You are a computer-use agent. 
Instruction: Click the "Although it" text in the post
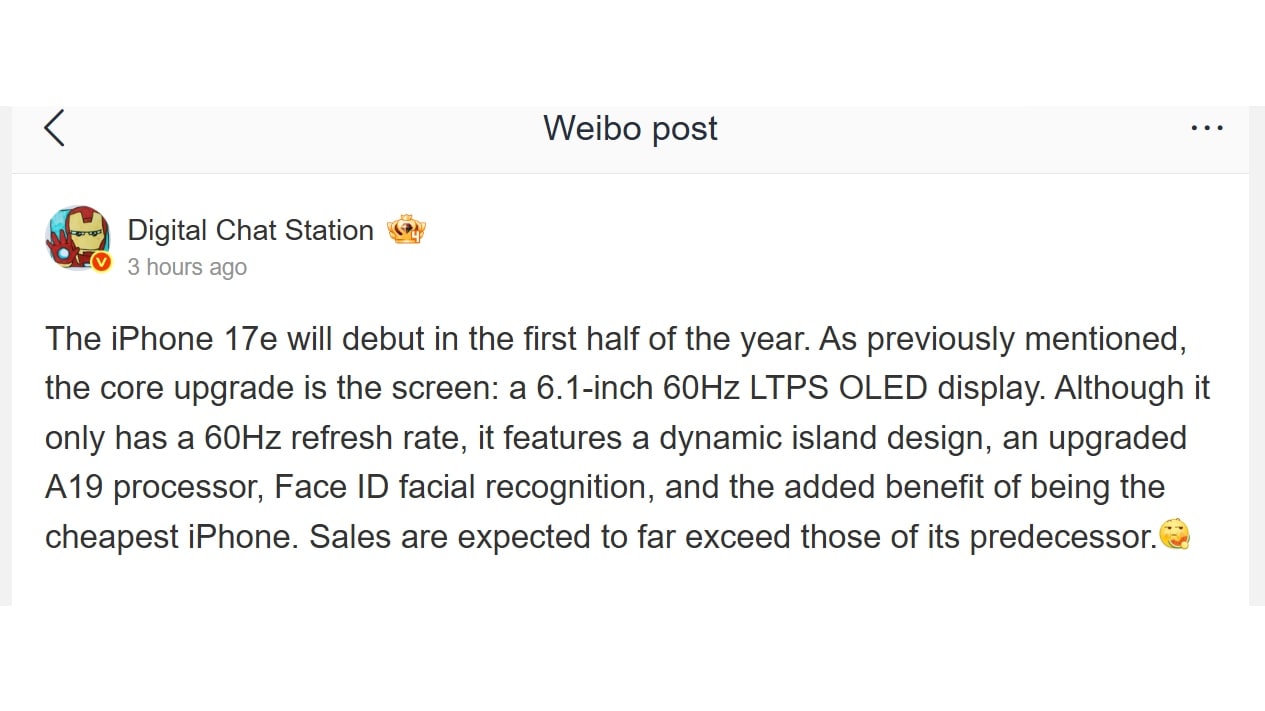[1132, 388]
